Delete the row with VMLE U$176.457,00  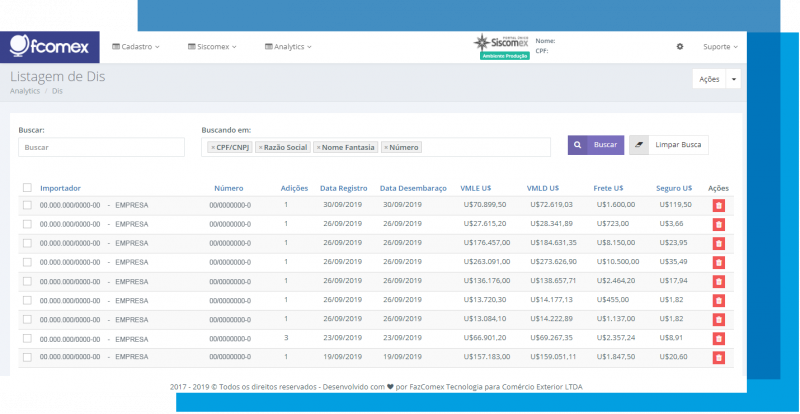click(x=718, y=243)
